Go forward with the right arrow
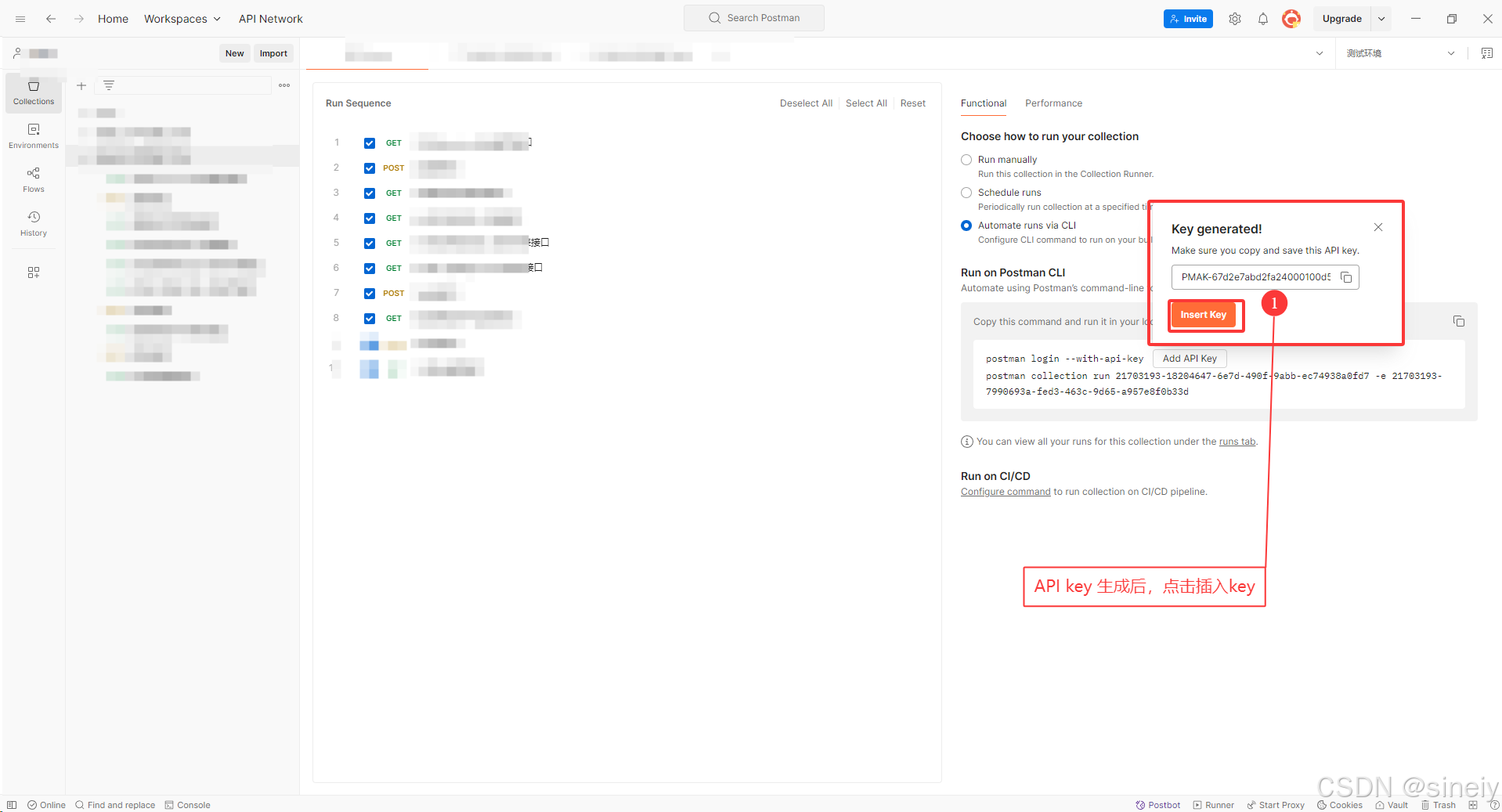This screenshot has width=1502, height=812. click(78, 19)
